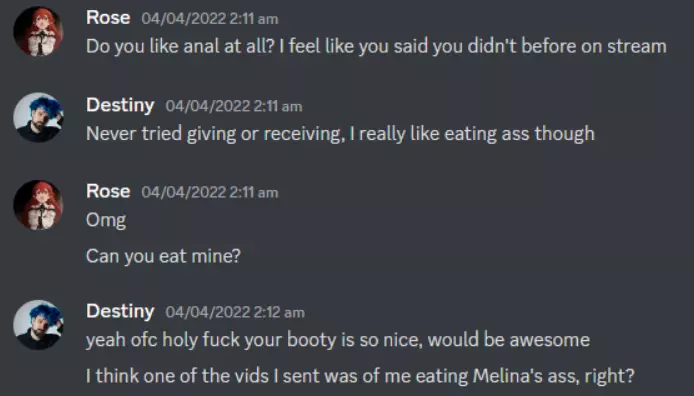Image resolution: width=694 pixels, height=396 pixels.
Task: Click the 'Omg' message text
Action: (106, 220)
